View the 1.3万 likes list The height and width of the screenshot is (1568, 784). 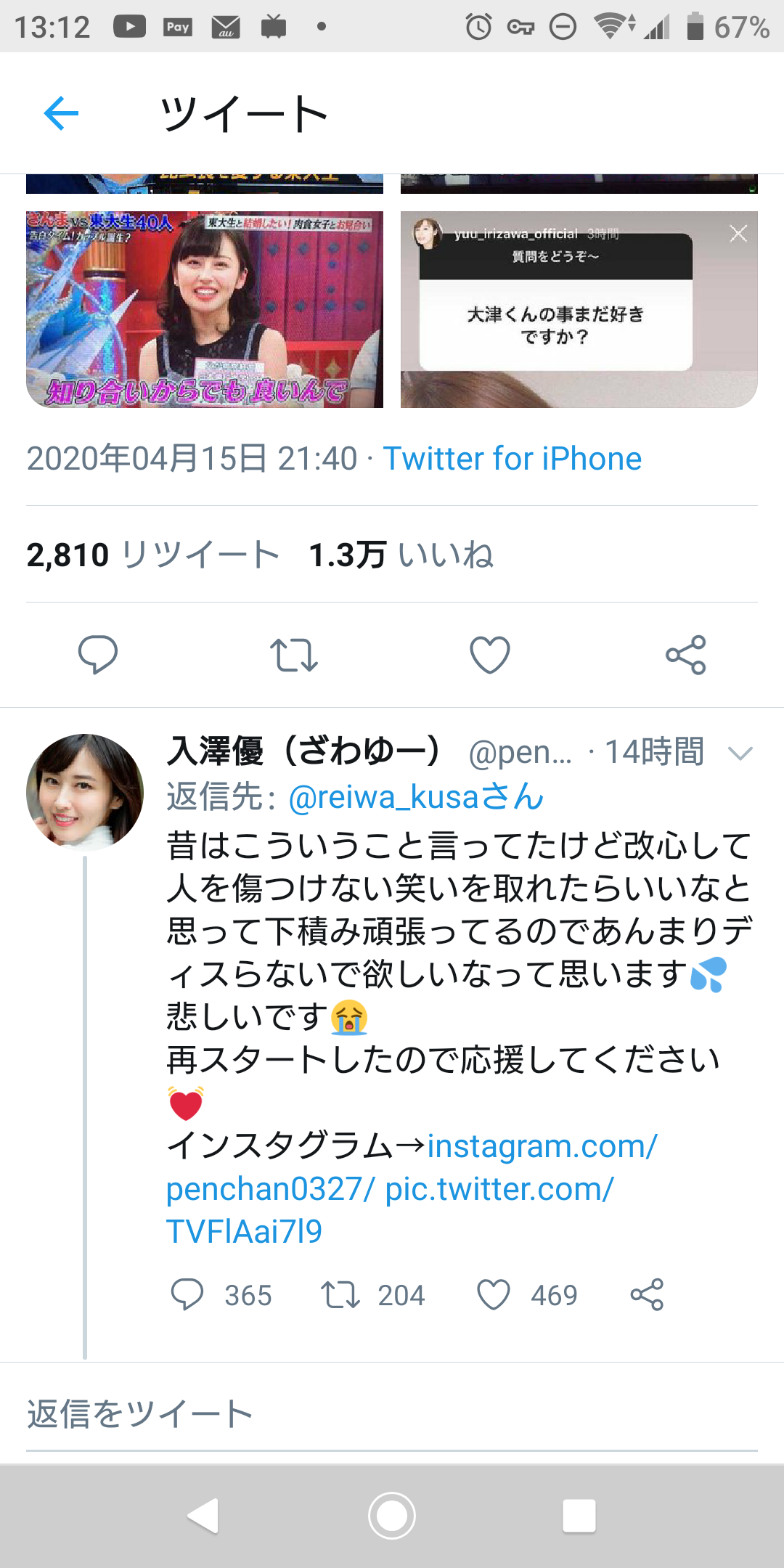click(x=401, y=555)
